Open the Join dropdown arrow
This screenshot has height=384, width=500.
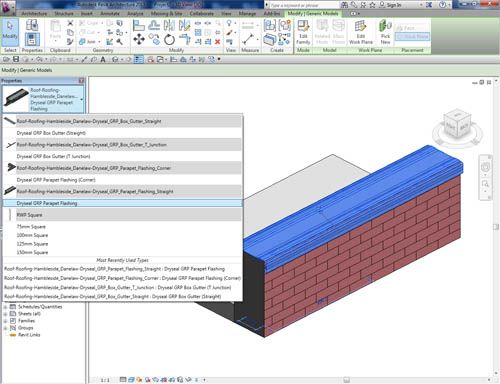pos(99,42)
